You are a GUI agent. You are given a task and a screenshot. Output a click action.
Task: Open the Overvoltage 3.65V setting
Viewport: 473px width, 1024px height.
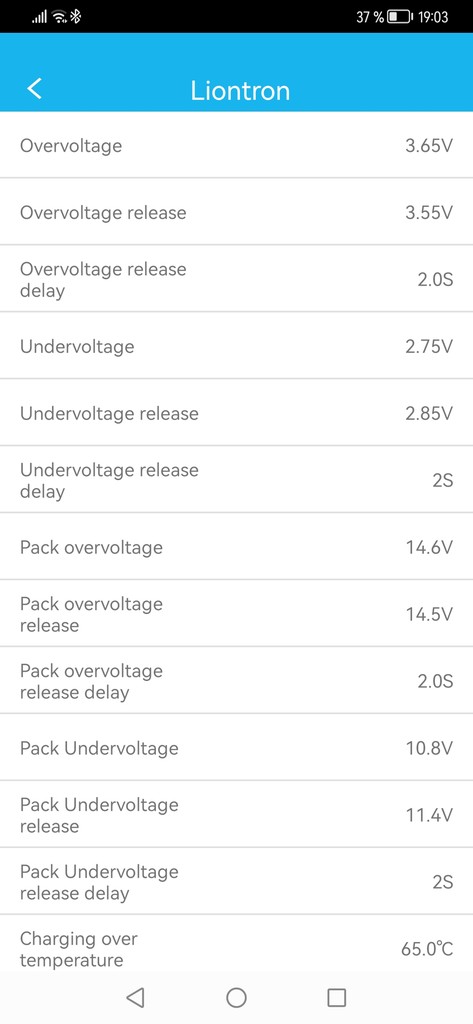(x=236, y=145)
